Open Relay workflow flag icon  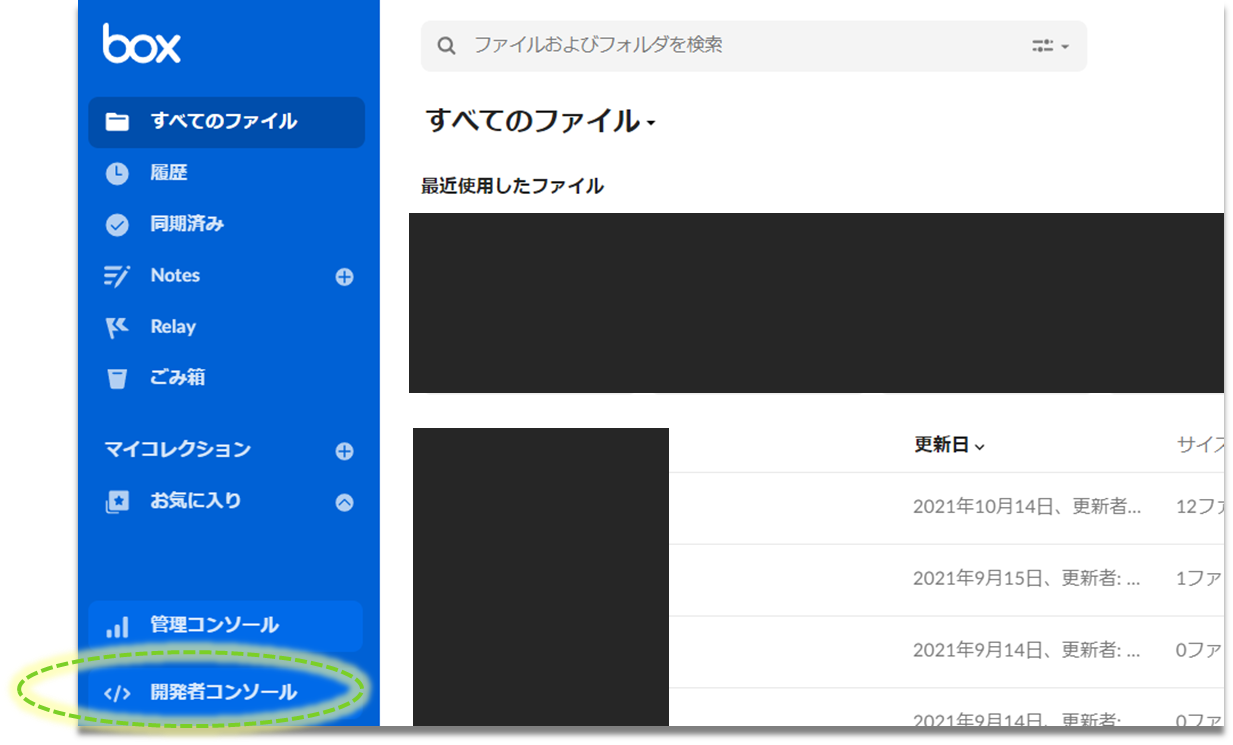118,327
